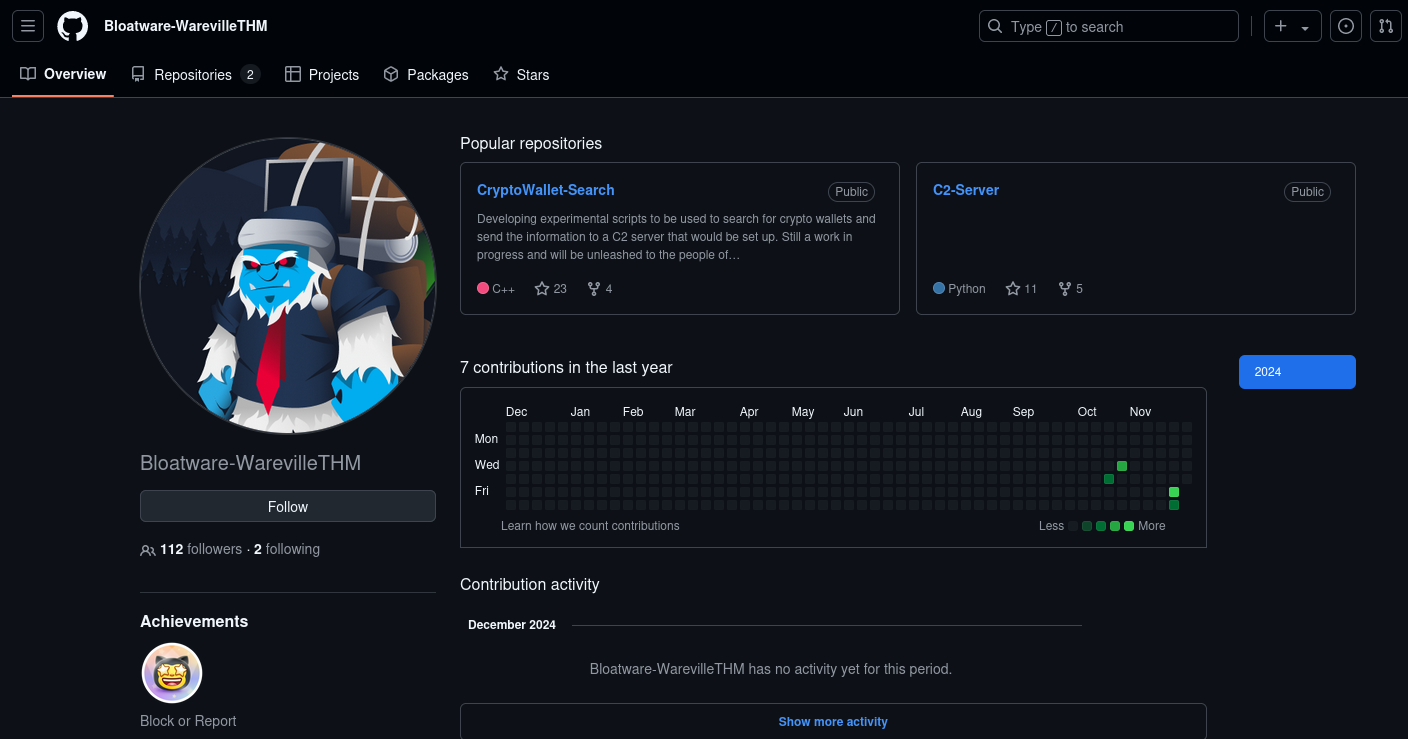This screenshot has width=1408, height=739.
Task: Open the Packages tab
Action: click(x=426, y=74)
